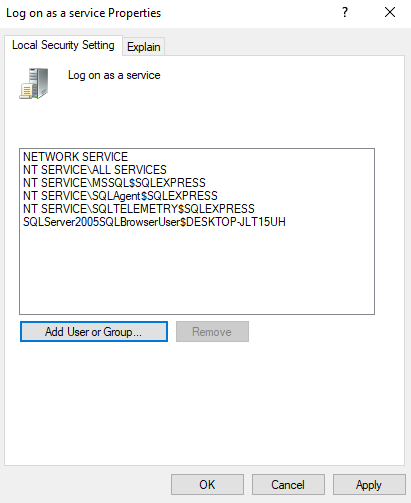The image size is (411, 503).
Task: Select NT SERVICE\SQLAgent$SQLEXPRESS entry
Action: pos(120,196)
